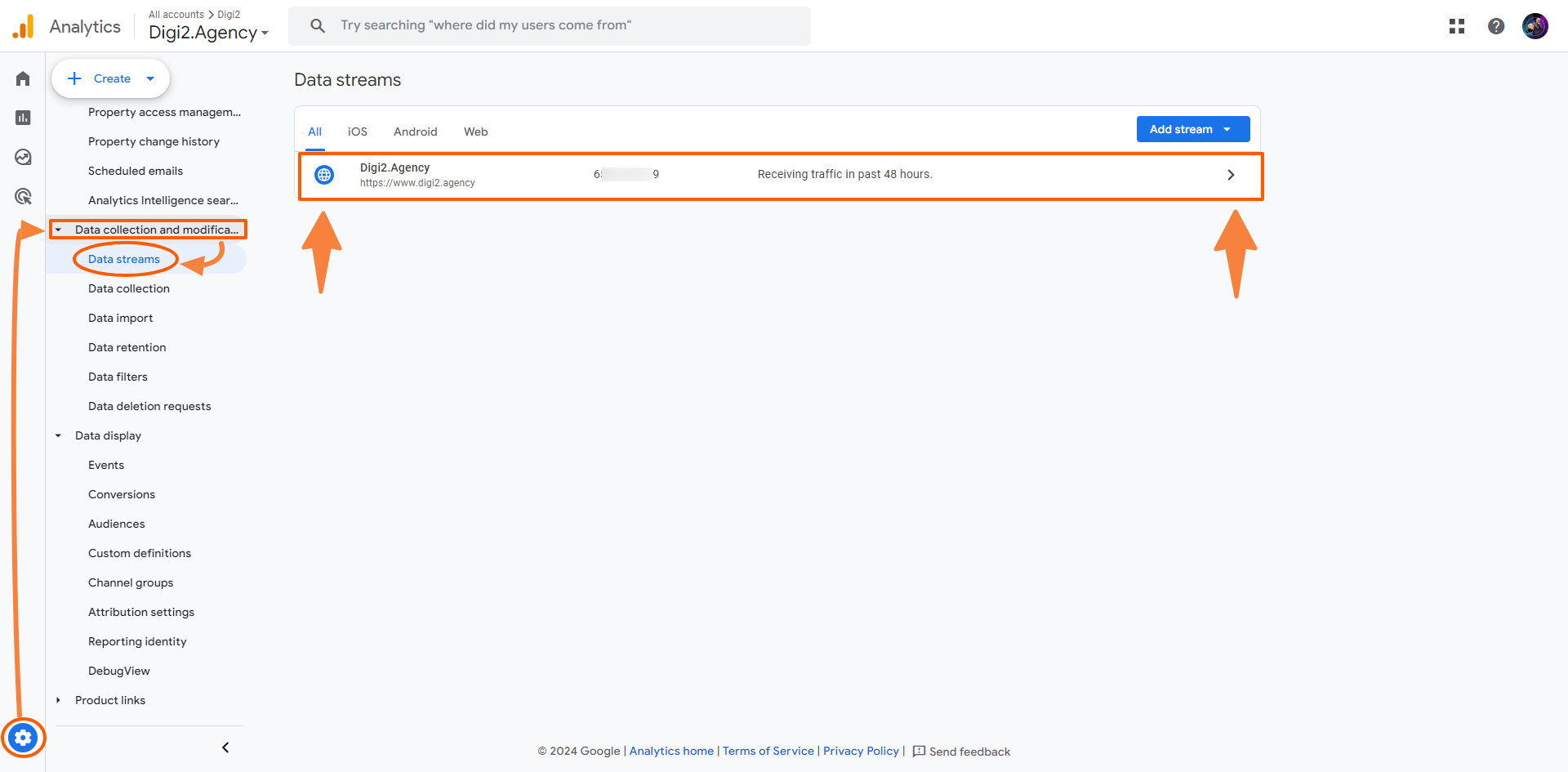This screenshot has width=1568, height=772.
Task: Switch to the Web tab
Action: pos(476,132)
